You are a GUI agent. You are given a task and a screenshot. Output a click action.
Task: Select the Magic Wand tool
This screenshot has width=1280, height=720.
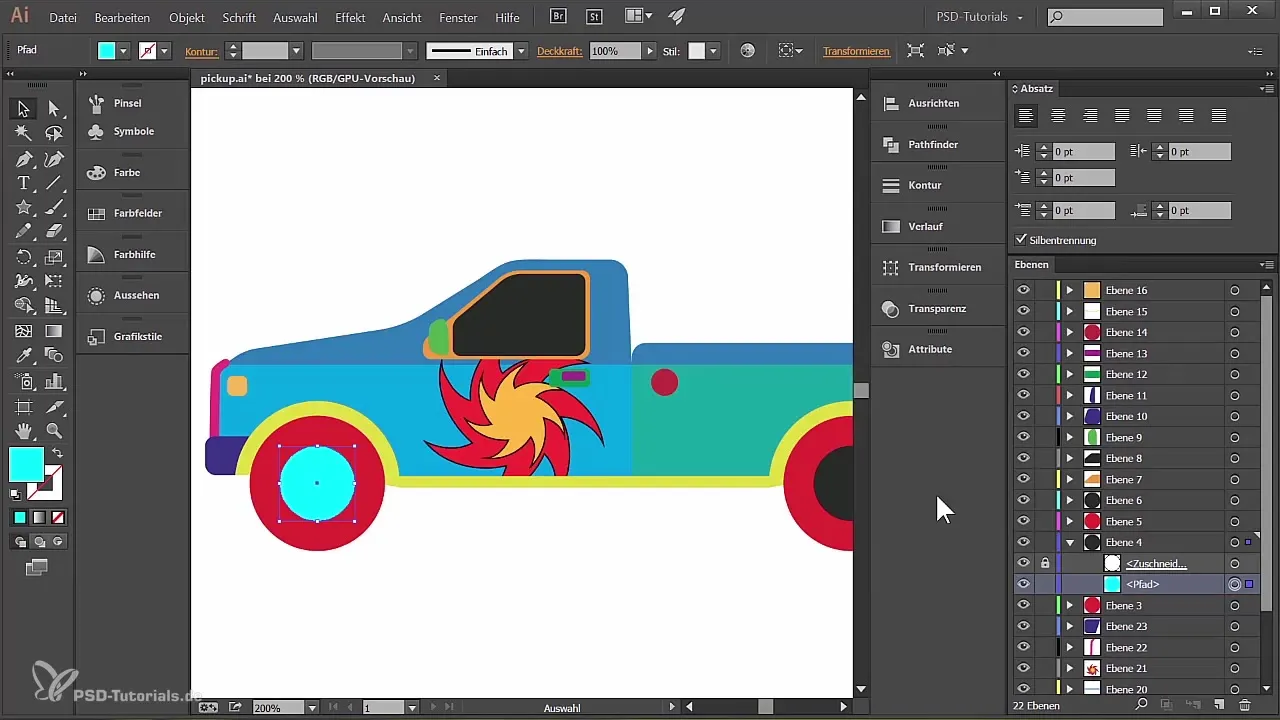click(x=24, y=133)
